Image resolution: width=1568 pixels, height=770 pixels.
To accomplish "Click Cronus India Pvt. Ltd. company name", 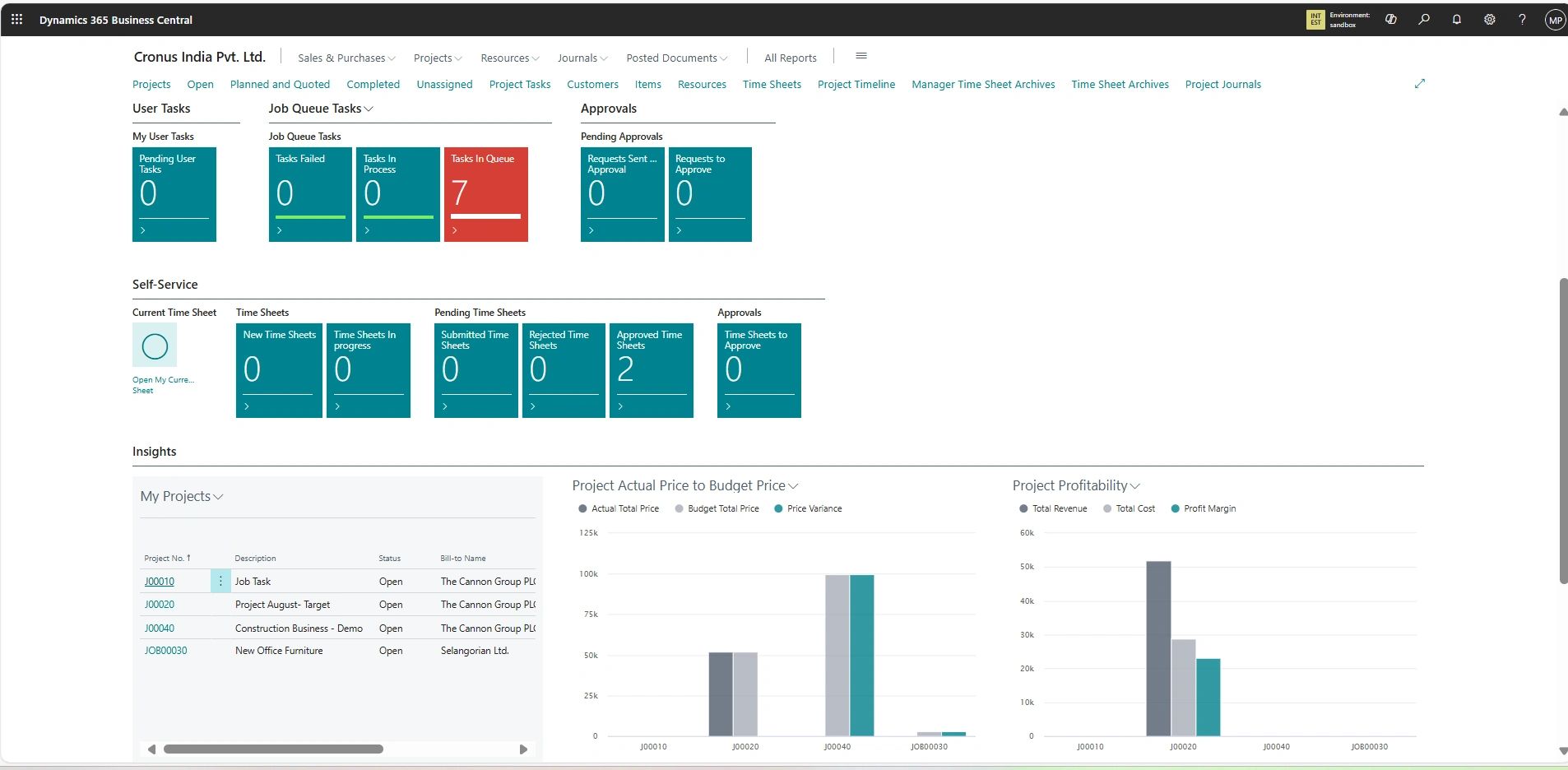I will pos(200,57).
